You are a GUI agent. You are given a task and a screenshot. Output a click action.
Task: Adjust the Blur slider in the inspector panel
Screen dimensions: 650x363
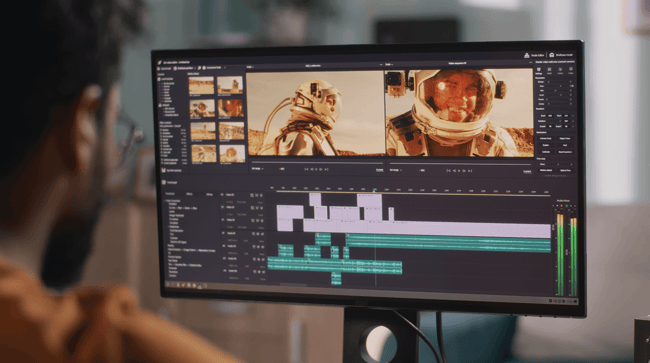tap(557, 86)
